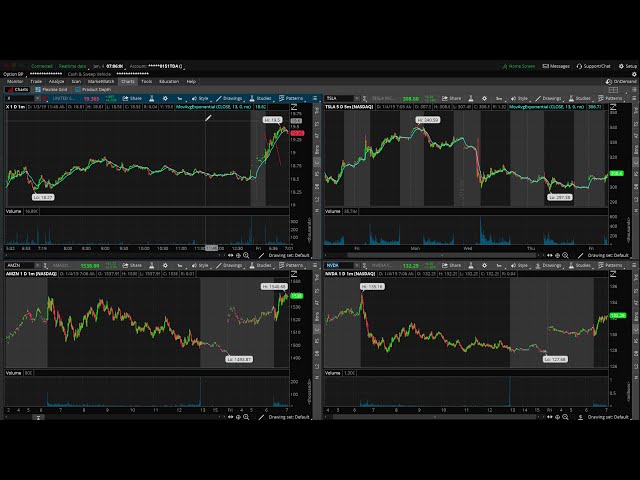The width and height of the screenshot is (640, 480).
Task: Click NVDA chart horizontal scrollbar
Action: [x=435, y=417]
